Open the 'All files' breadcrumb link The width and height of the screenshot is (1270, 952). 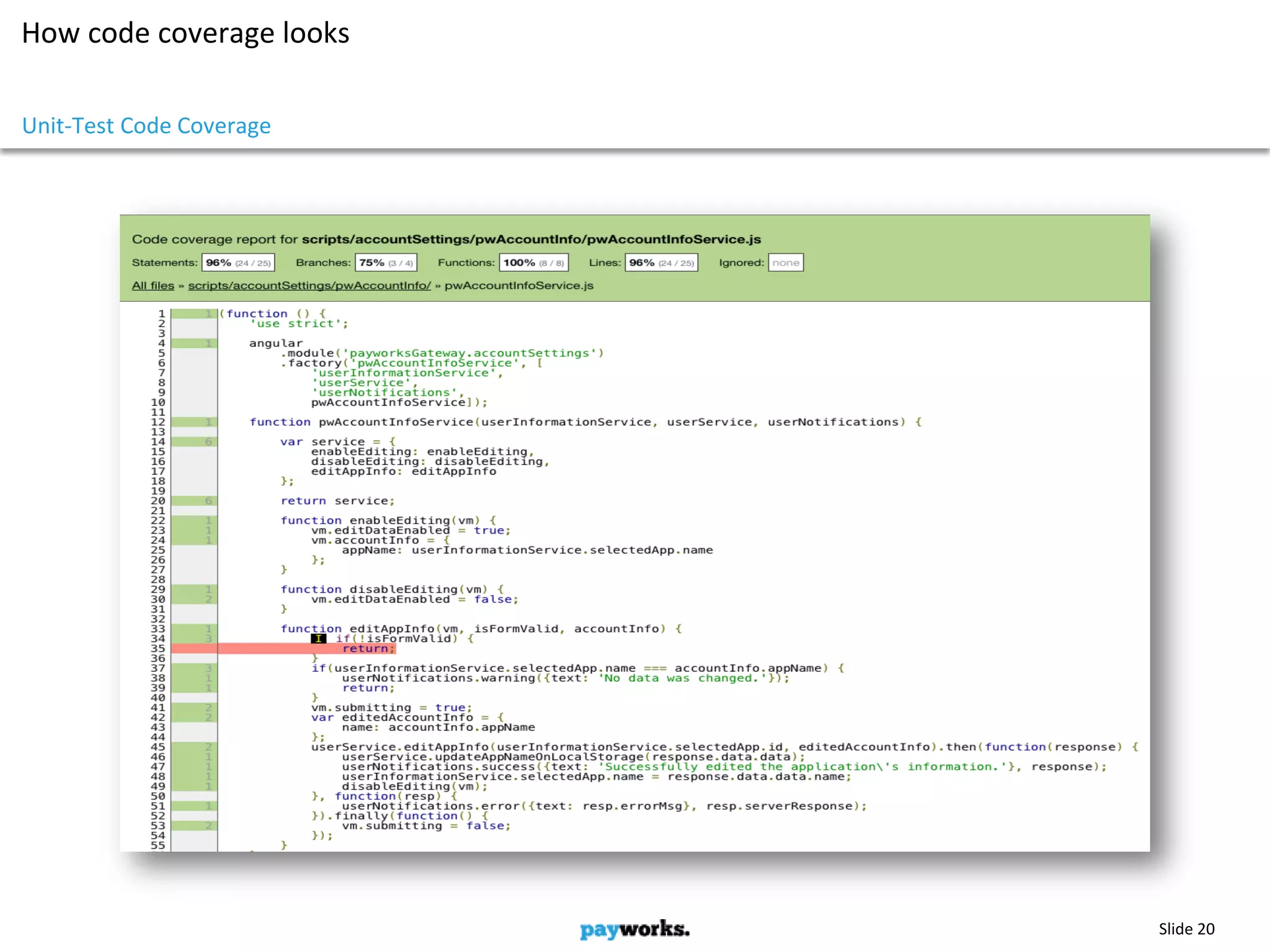point(153,285)
